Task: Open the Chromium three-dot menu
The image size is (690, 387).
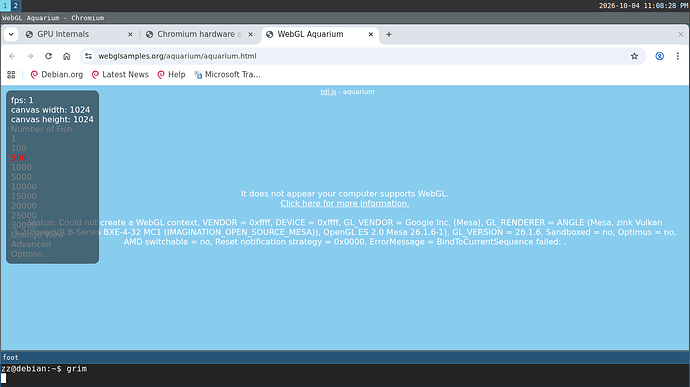Action: pos(678,56)
